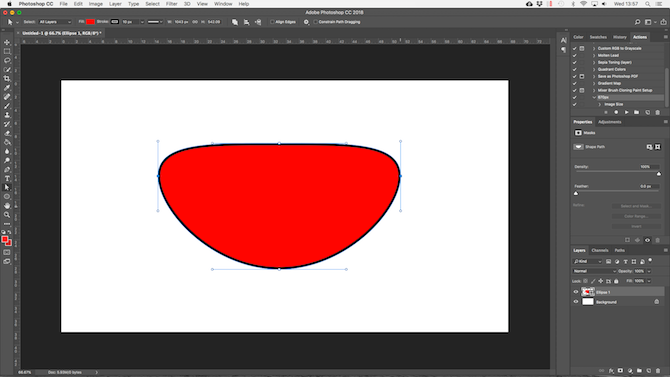
Task: Hide the Ellipse 1 layer
Action: (x=576, y=292)
